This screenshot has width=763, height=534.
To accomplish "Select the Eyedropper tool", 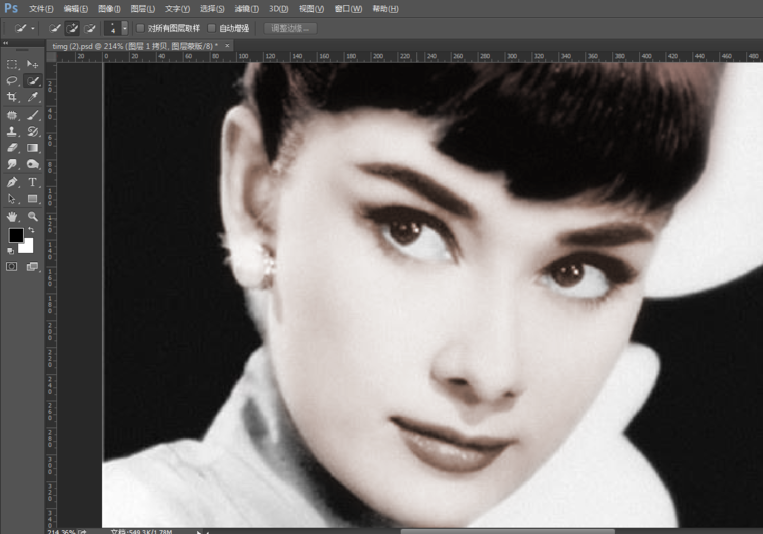I will (x=33, y=97).
